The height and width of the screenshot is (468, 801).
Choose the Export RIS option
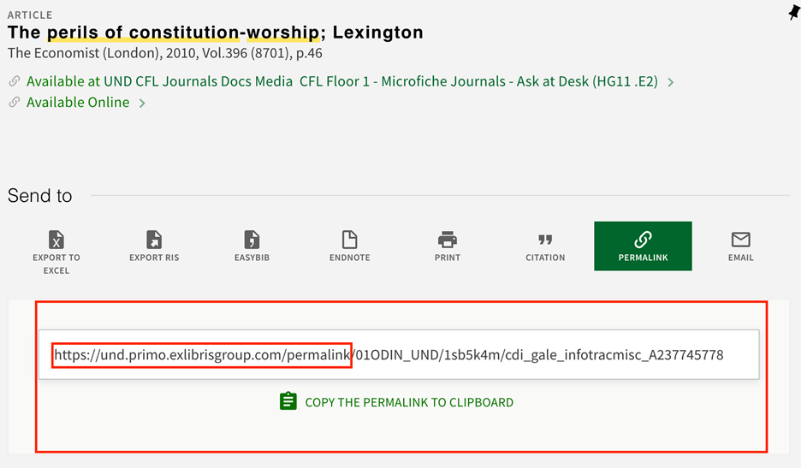(154, 246)
